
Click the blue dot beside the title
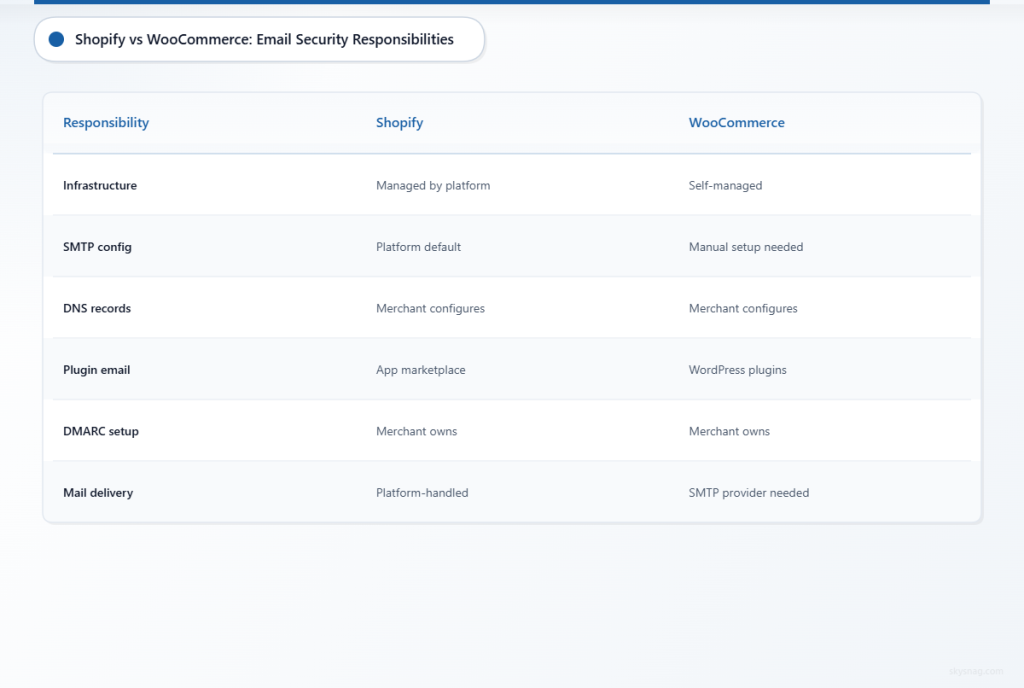(56, 39)
